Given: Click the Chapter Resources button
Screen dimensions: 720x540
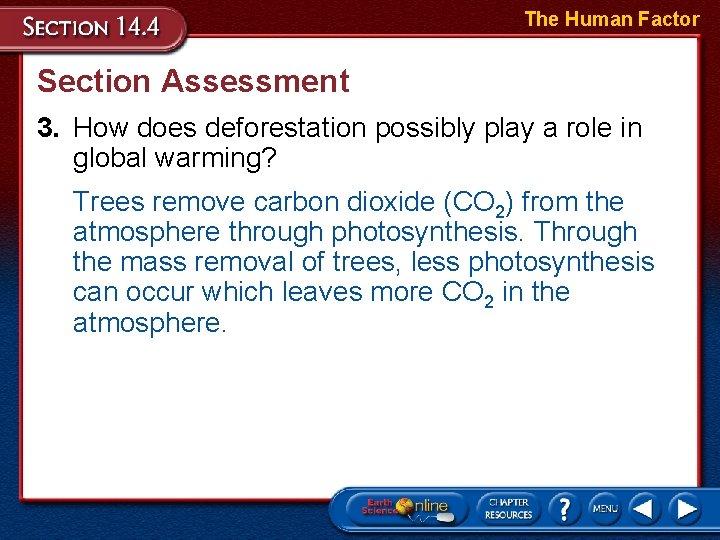Looking at the screenshot, I should (x=508, y=509).
